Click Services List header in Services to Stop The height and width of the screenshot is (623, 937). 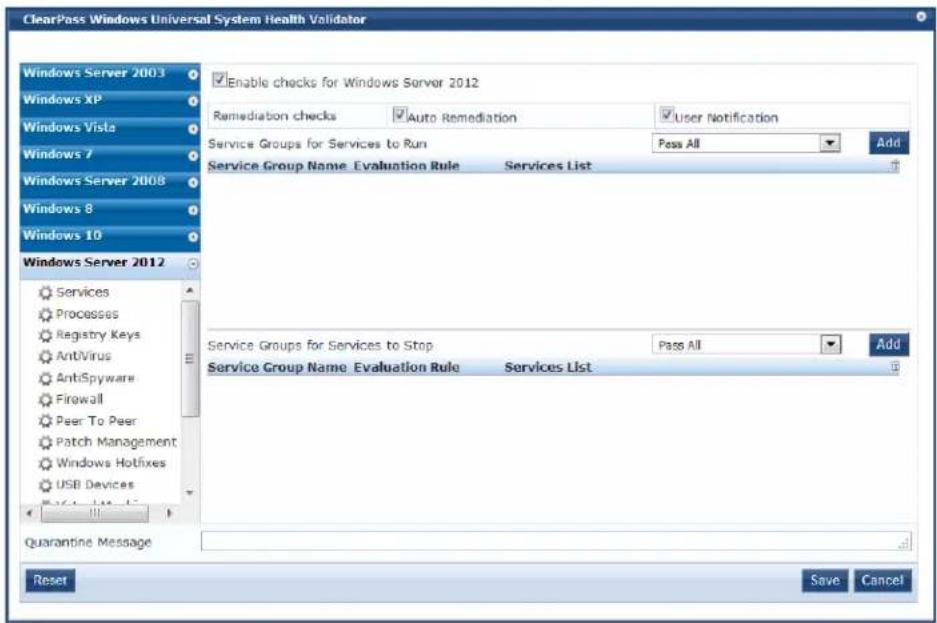point(548,367)
